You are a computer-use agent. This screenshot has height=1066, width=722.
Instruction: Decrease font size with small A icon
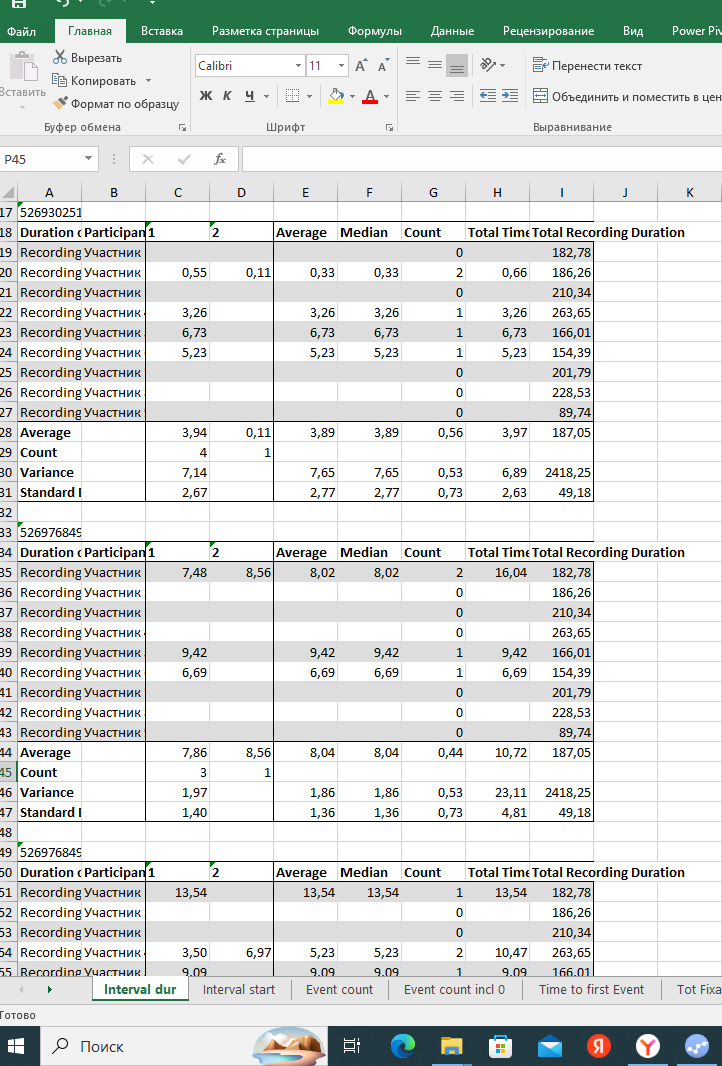pyautogui.click(x=383, y=66)
